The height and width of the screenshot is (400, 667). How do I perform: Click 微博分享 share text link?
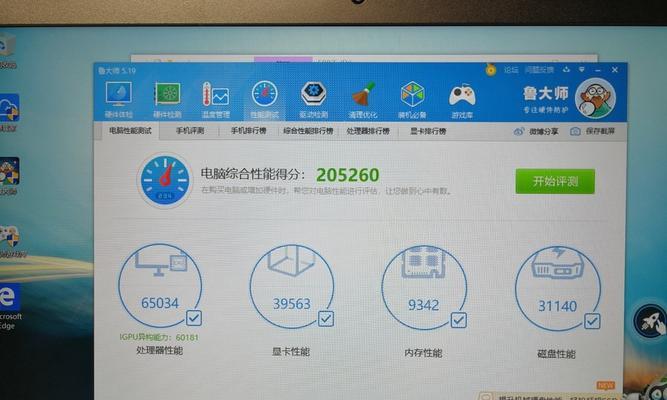(543, 131)
